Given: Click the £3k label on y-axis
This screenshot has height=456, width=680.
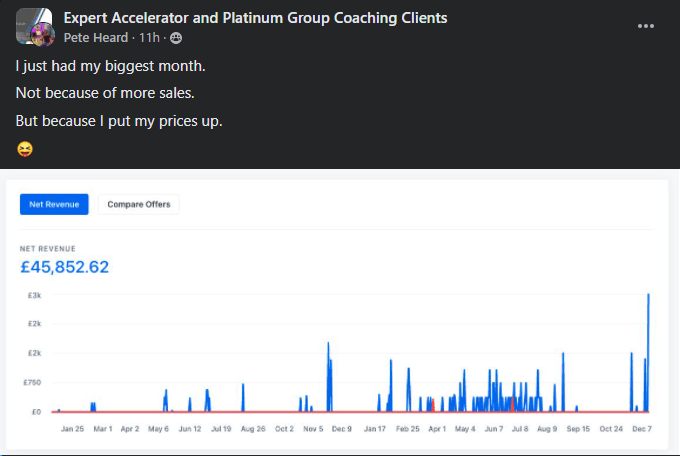Looking at the screenshot, I should point(33,295).
